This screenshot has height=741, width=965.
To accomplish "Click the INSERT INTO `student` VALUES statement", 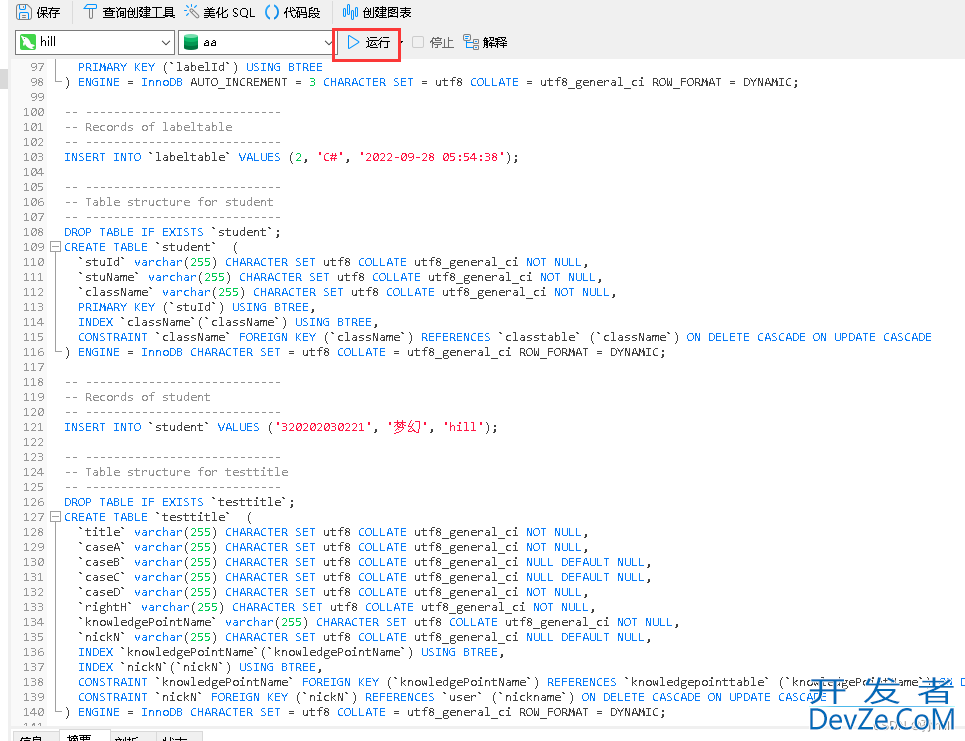I will 281,427.
